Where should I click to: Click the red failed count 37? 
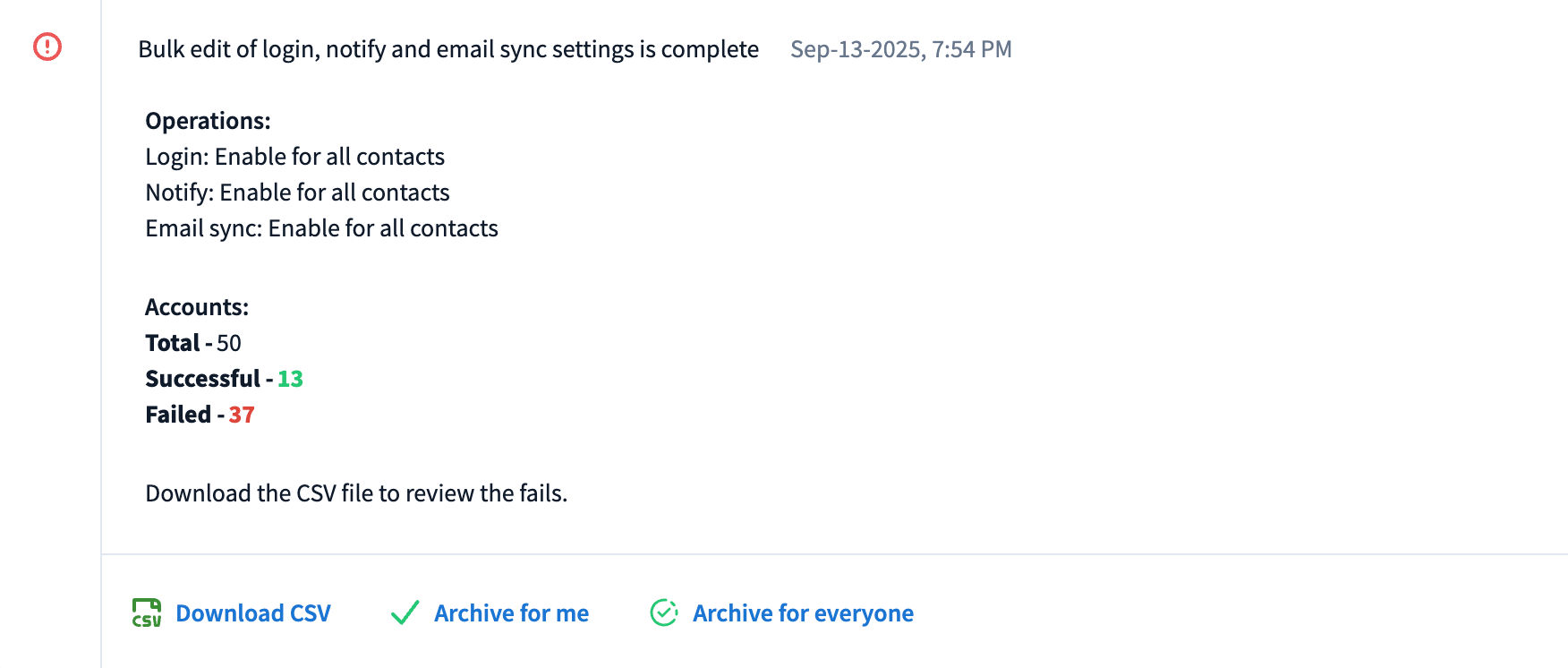click(x=242, y=415)
